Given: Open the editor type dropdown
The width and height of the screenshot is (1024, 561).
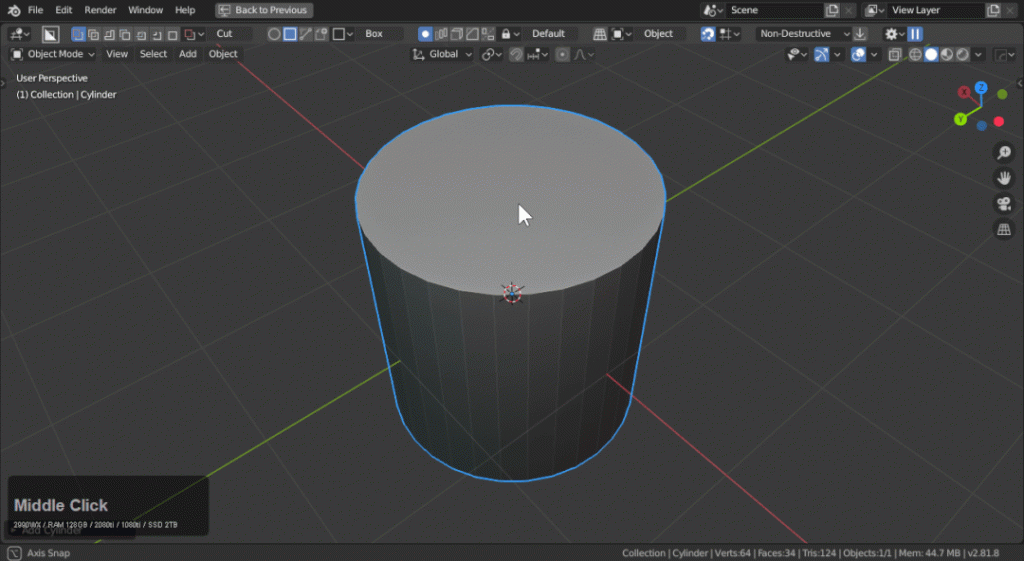Looking at the screenshot, I should pyautogui.click(x=20, y=33).
